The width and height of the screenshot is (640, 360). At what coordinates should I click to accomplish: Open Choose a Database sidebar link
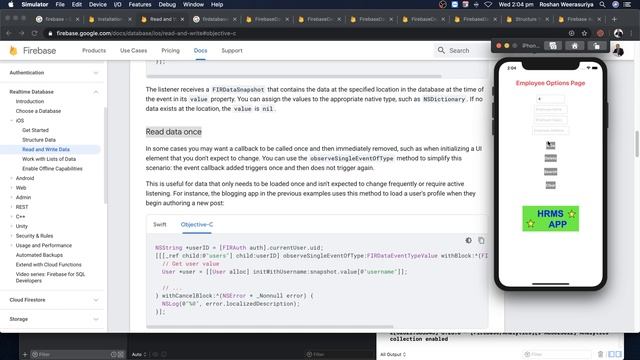pos(38,111)
